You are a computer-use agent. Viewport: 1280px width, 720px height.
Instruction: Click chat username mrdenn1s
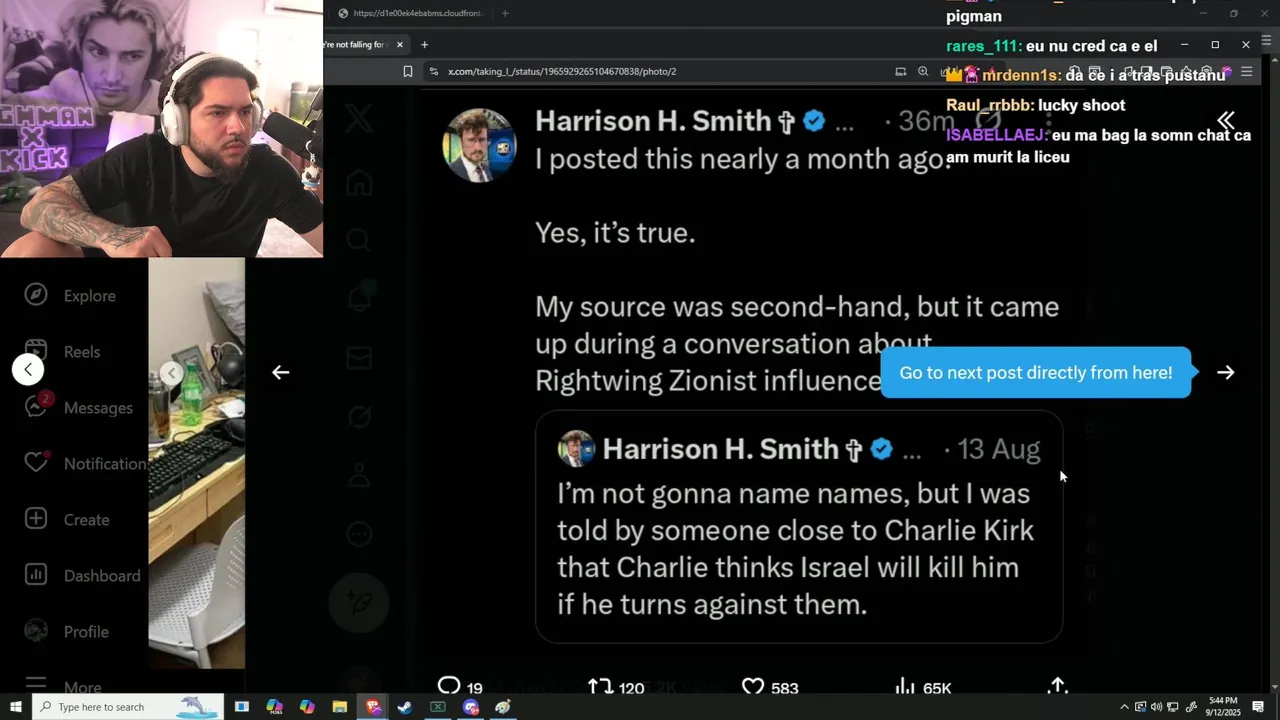(1021, 75)
